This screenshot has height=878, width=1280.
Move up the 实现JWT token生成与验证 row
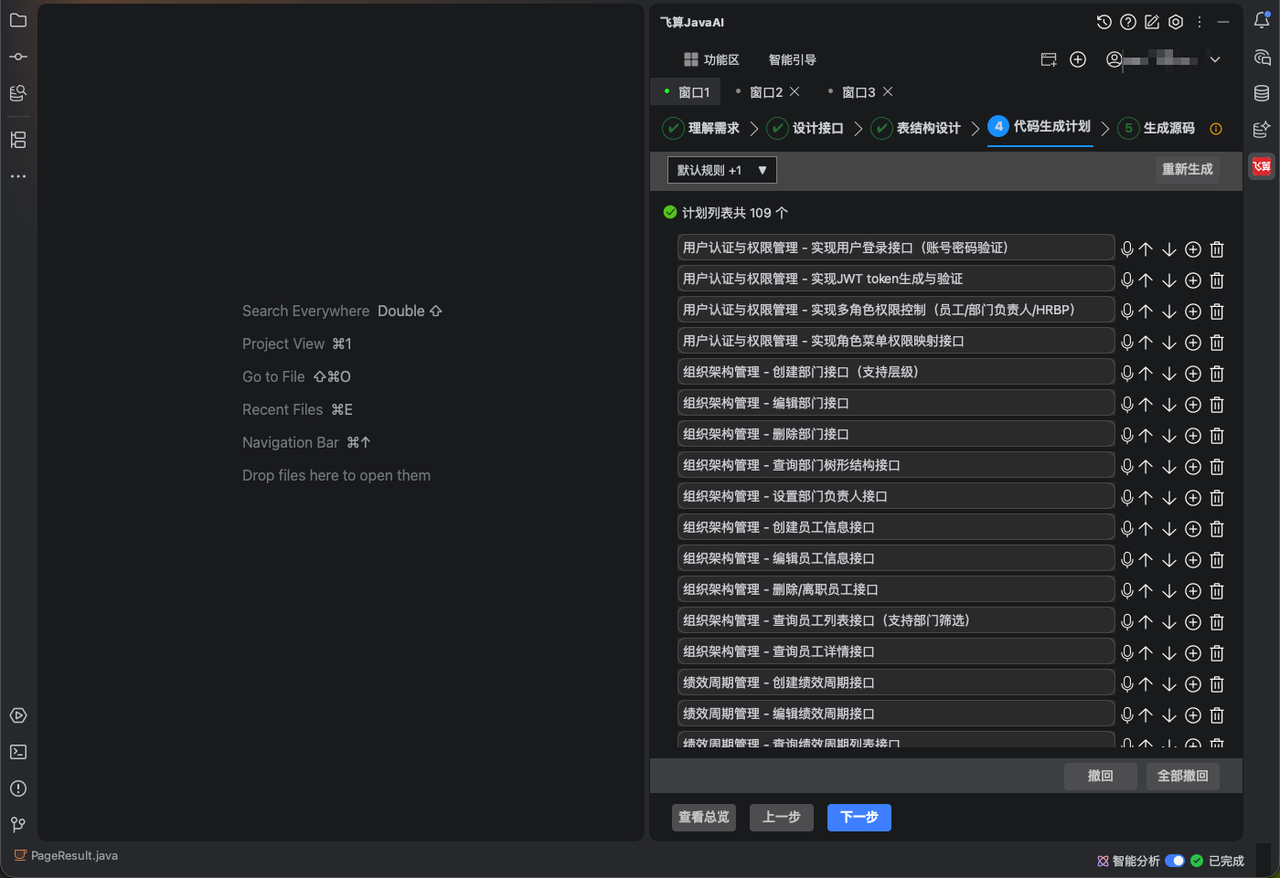tap(1146, 280)
